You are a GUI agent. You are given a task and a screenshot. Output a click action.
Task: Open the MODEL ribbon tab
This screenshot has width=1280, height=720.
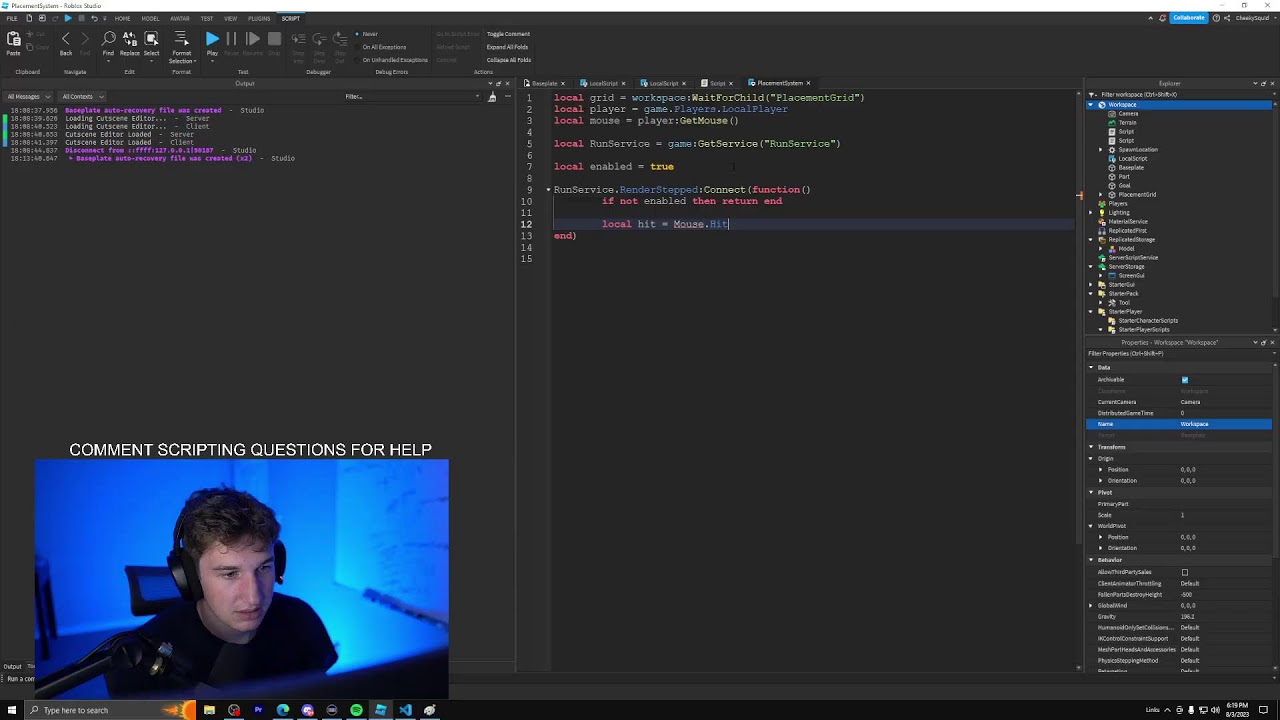tap(150, 18)
